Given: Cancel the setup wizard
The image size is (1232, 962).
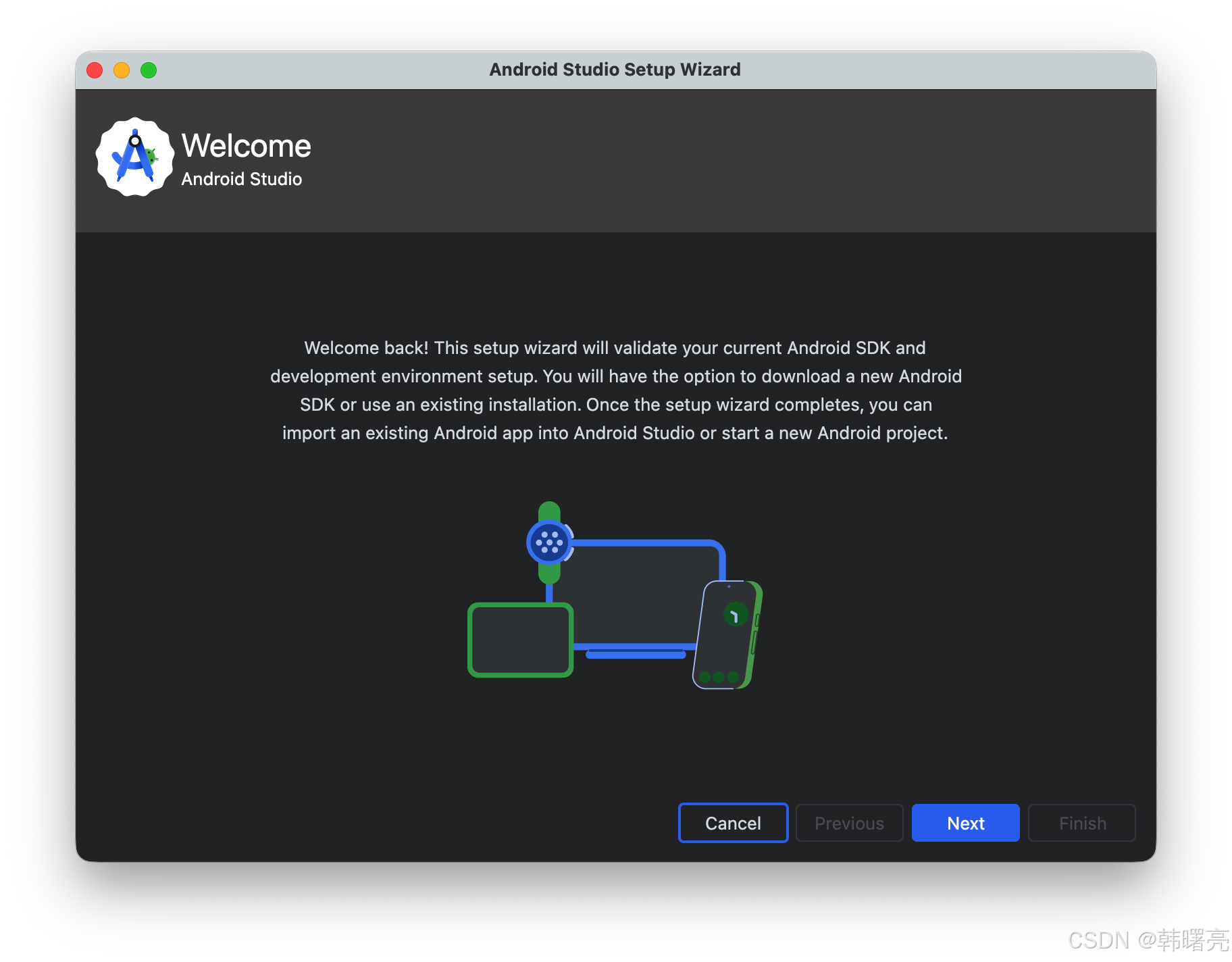Looking at the screenshot, I should tap(733, 823).
